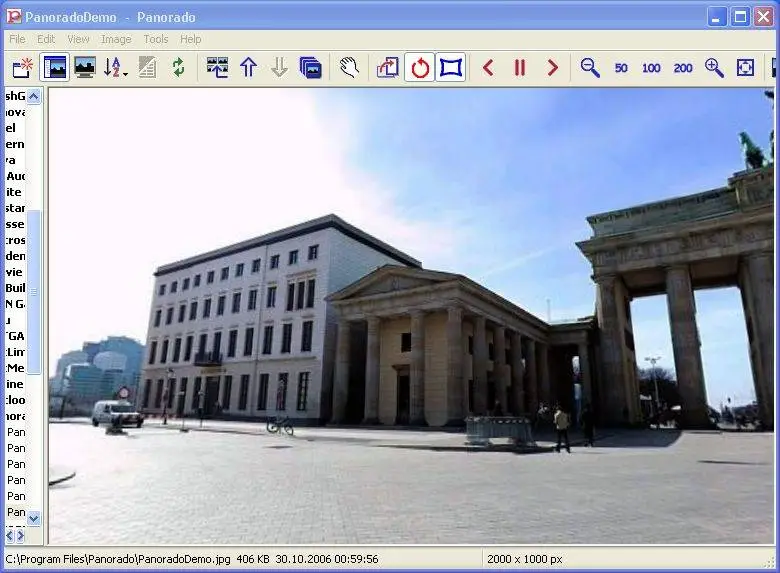The height and width of the screenshot is (573, 780).
Task: Toggle the red circular panorama rotation button
Action: point(420,67)
